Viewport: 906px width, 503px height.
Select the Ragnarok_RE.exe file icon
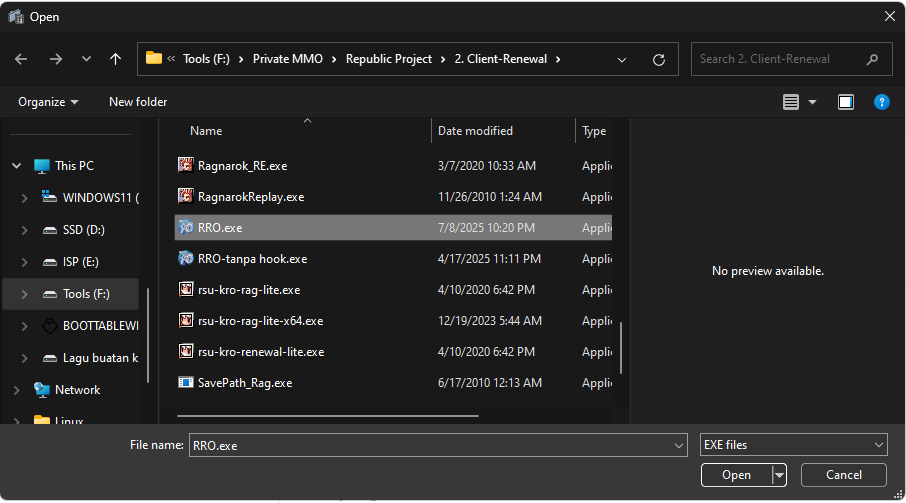click(x=185, y=165)
